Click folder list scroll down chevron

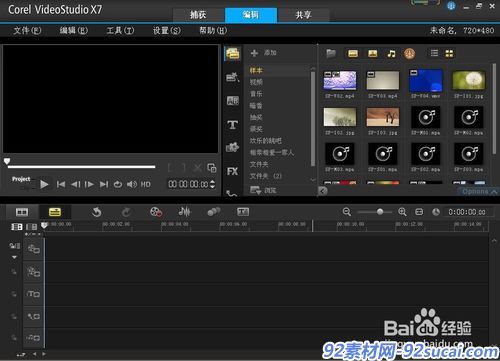(x=313, y=180)
